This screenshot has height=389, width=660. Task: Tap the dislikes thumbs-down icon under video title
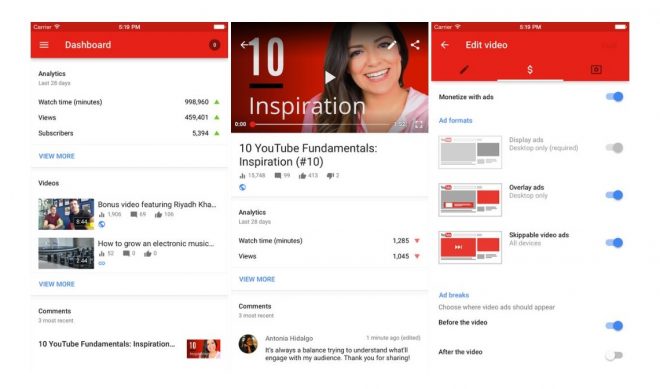coord(330,176)
